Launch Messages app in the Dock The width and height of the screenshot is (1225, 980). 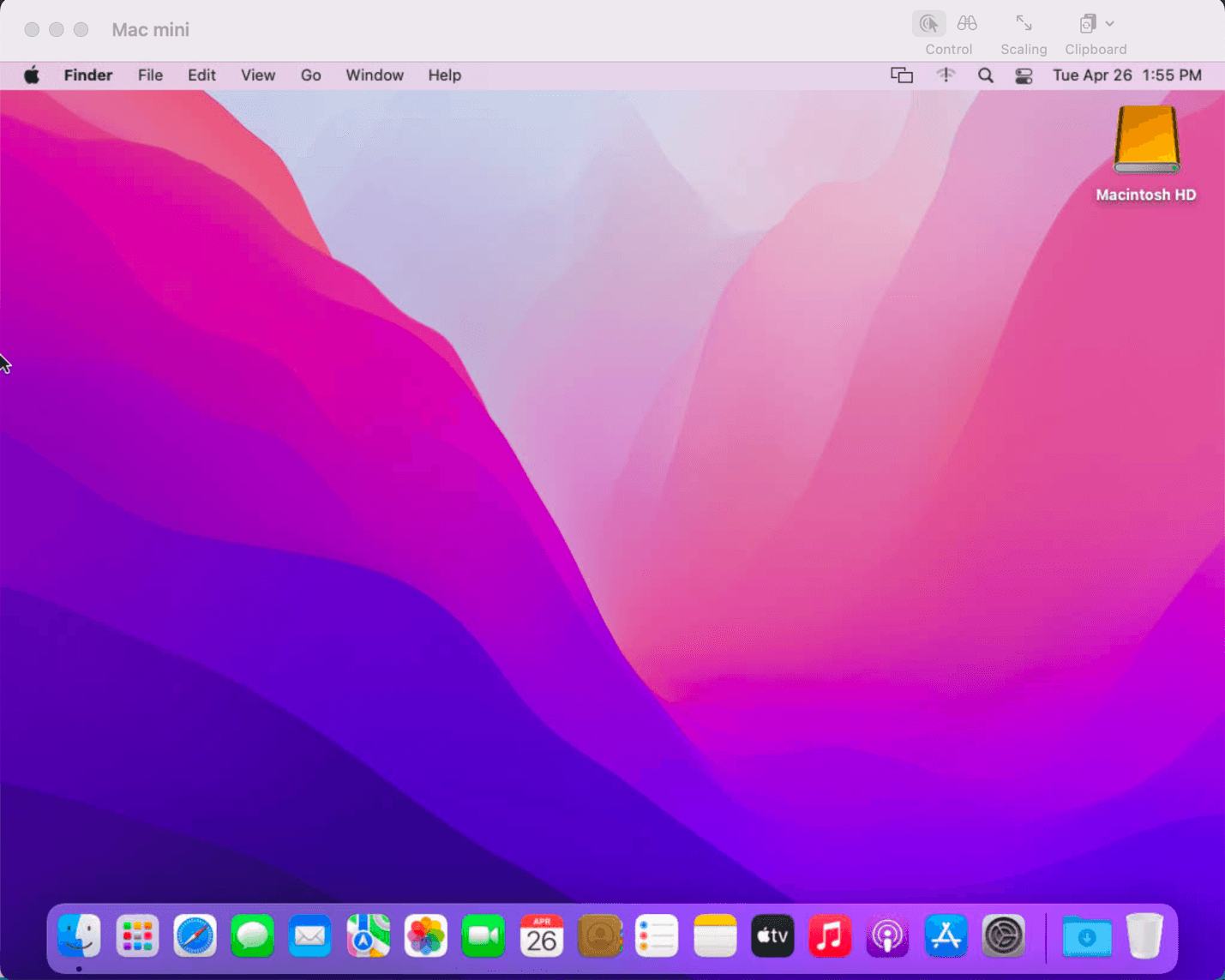coord(252,935)
